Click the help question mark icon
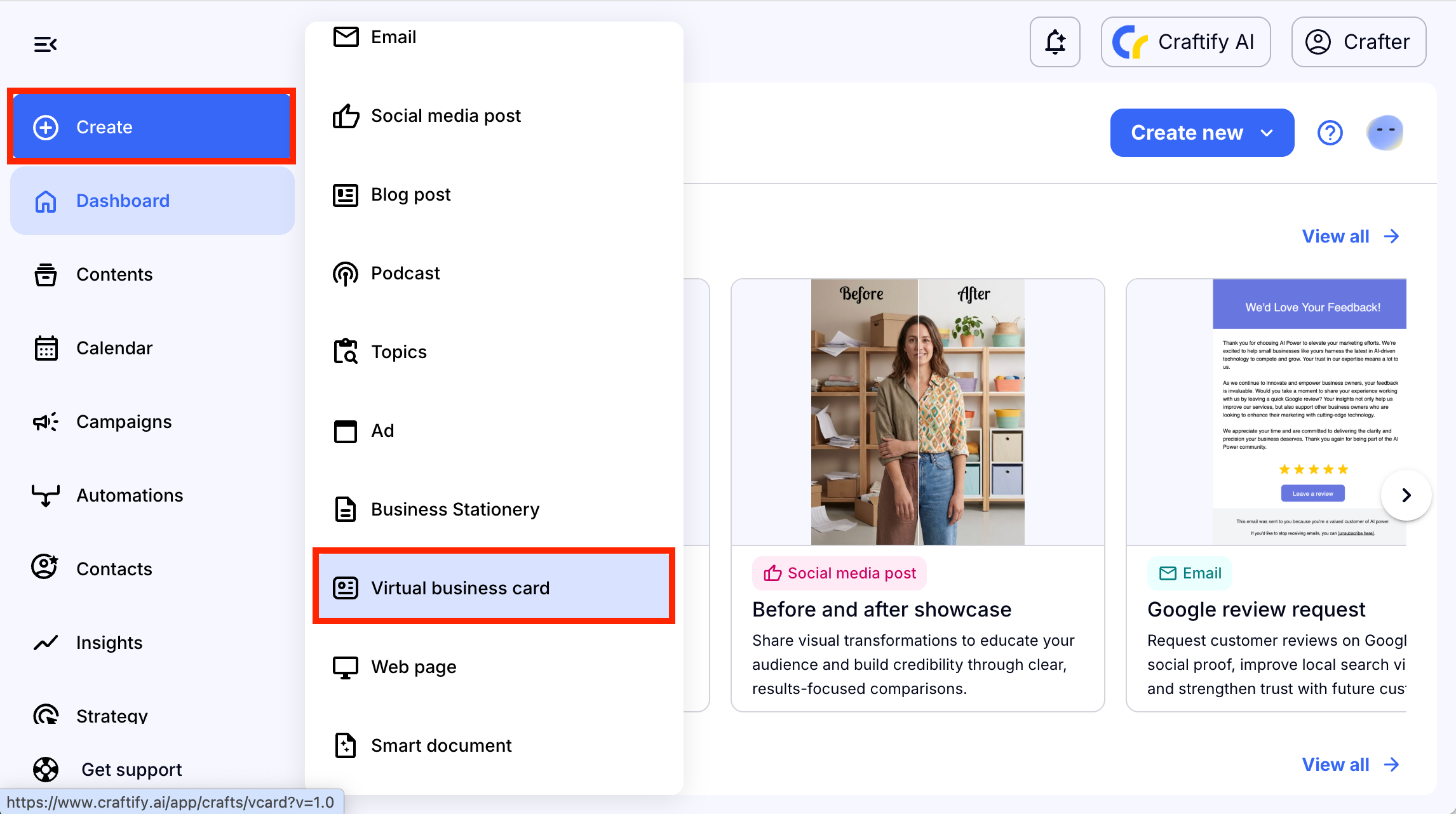The width and height of the screenshot is (1456, 814). pyautogui.click(x=1330, y=133)
